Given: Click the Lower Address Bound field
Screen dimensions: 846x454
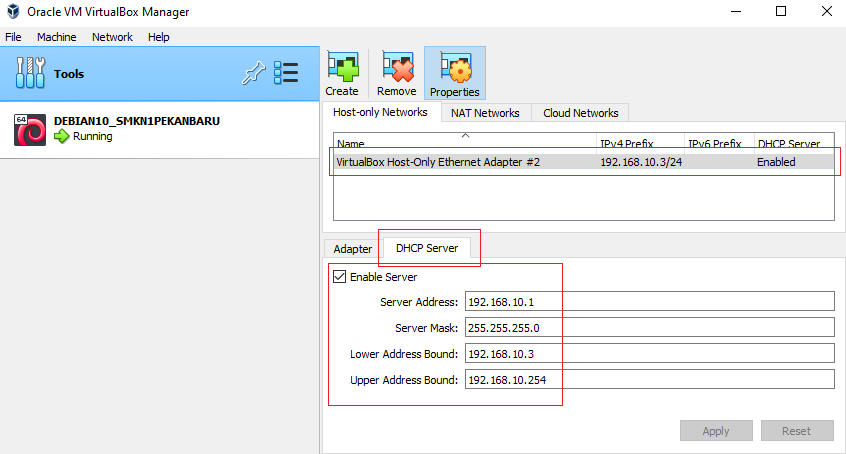Looking at the screenshot, I should coord(650,354).
